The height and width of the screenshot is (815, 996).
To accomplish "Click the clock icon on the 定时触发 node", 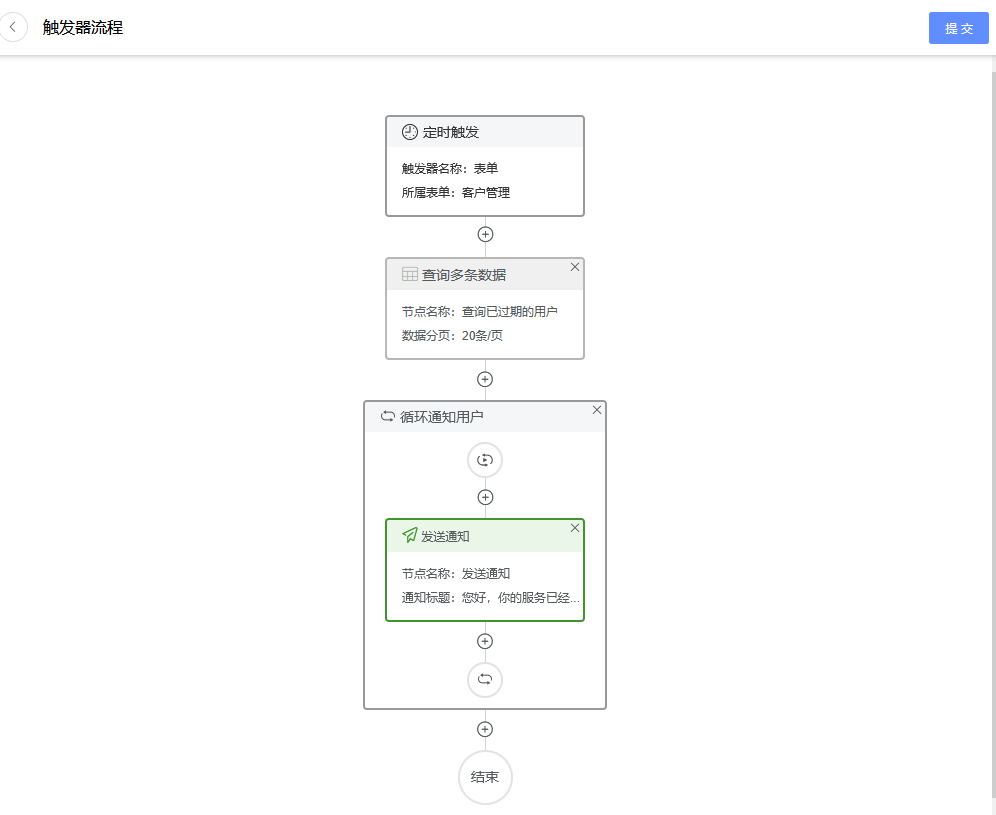I will point(409,131).
